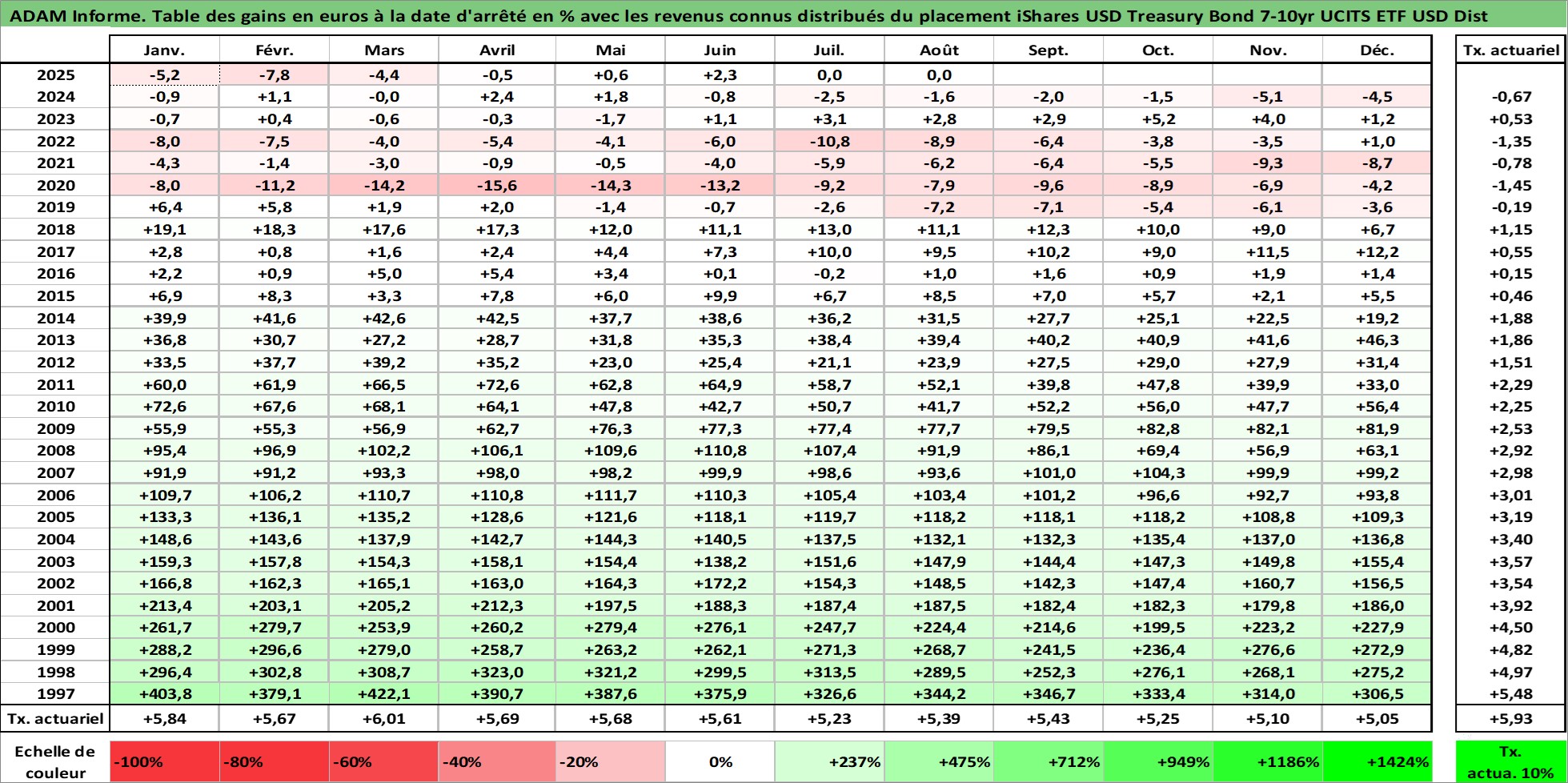This screenshot has height=783, width=1568.
Task: Click the 'Avril' column header
Action: coord(496,50)
